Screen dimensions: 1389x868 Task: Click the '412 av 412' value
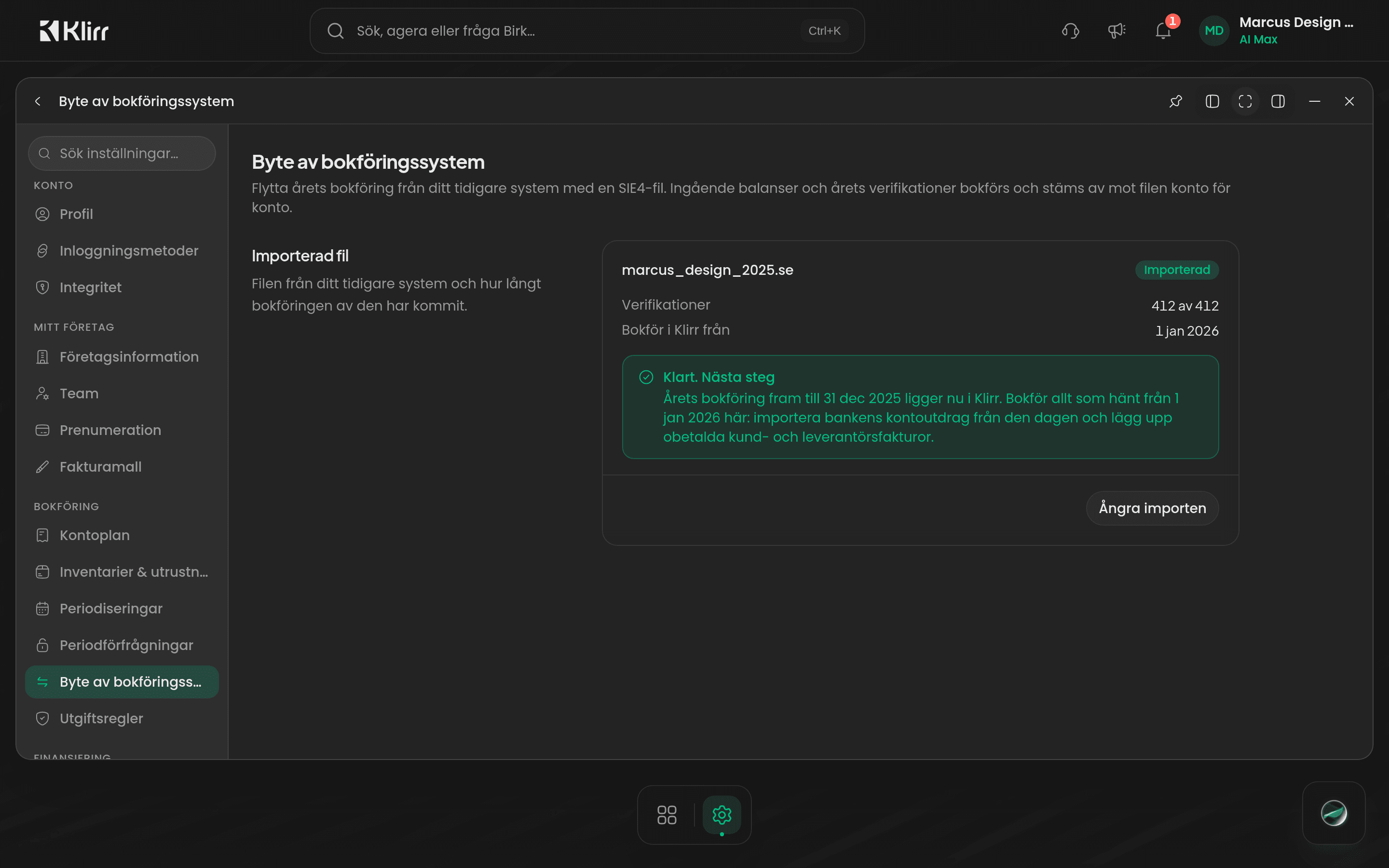(1185, 306)
